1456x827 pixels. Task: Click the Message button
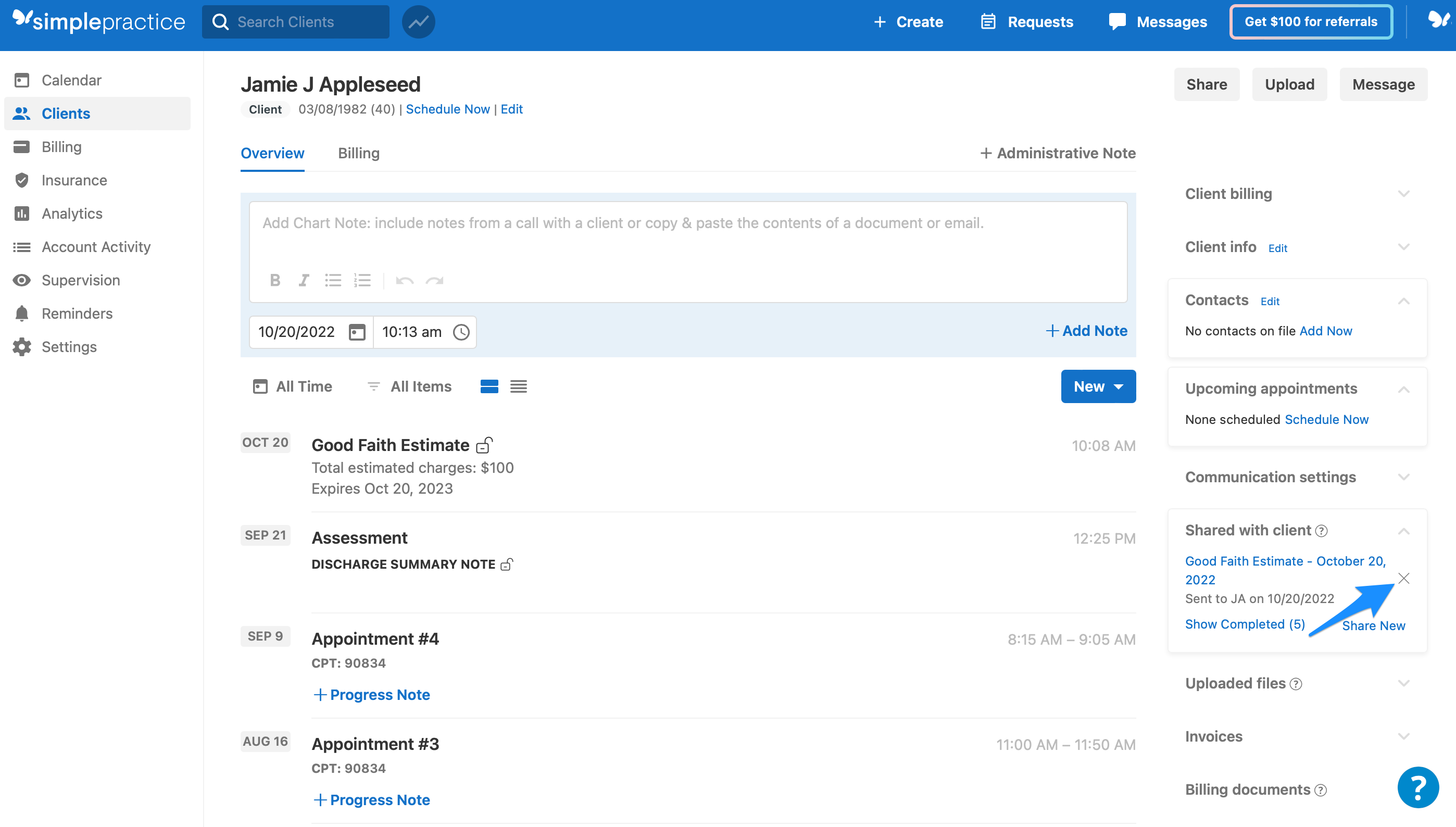(1383, 85)
